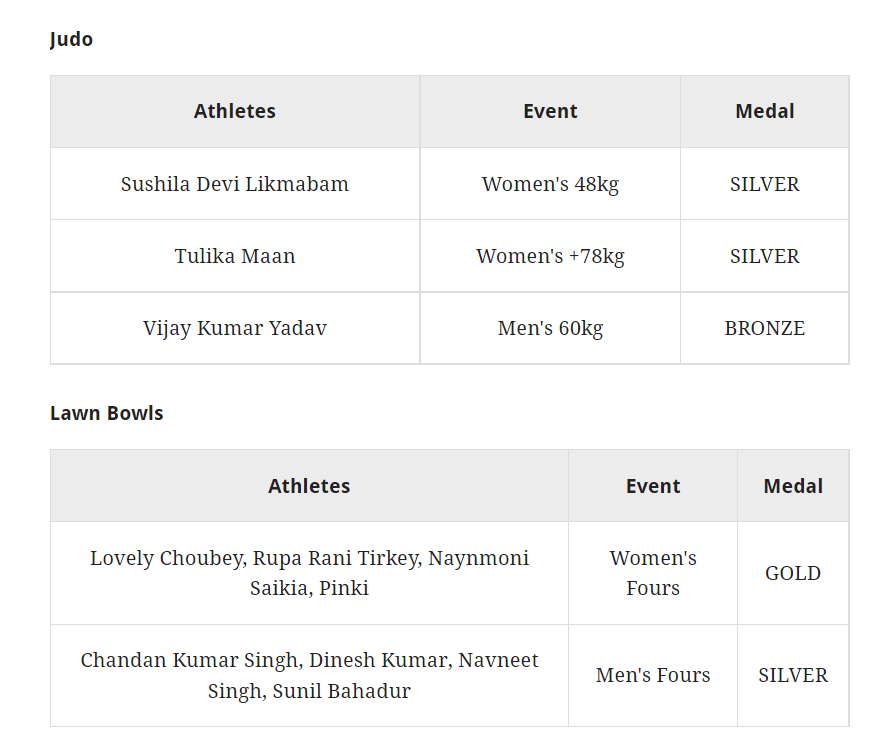Screen dimensions: 887x742
Task: Click the Event header in Lawn Bowls table
Action: 653,486
